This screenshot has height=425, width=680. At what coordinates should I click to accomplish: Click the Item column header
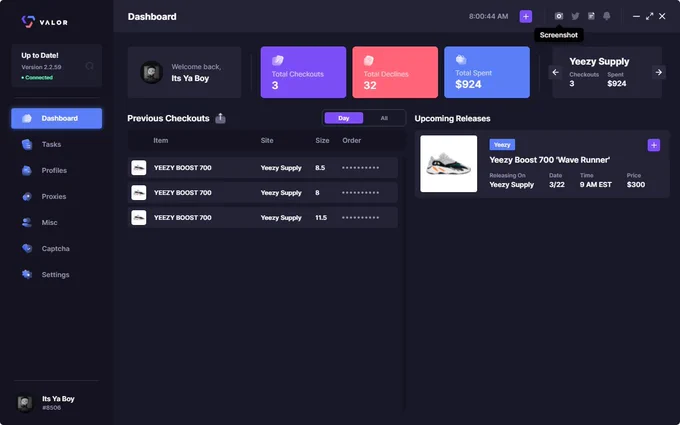tap(160, 141)
